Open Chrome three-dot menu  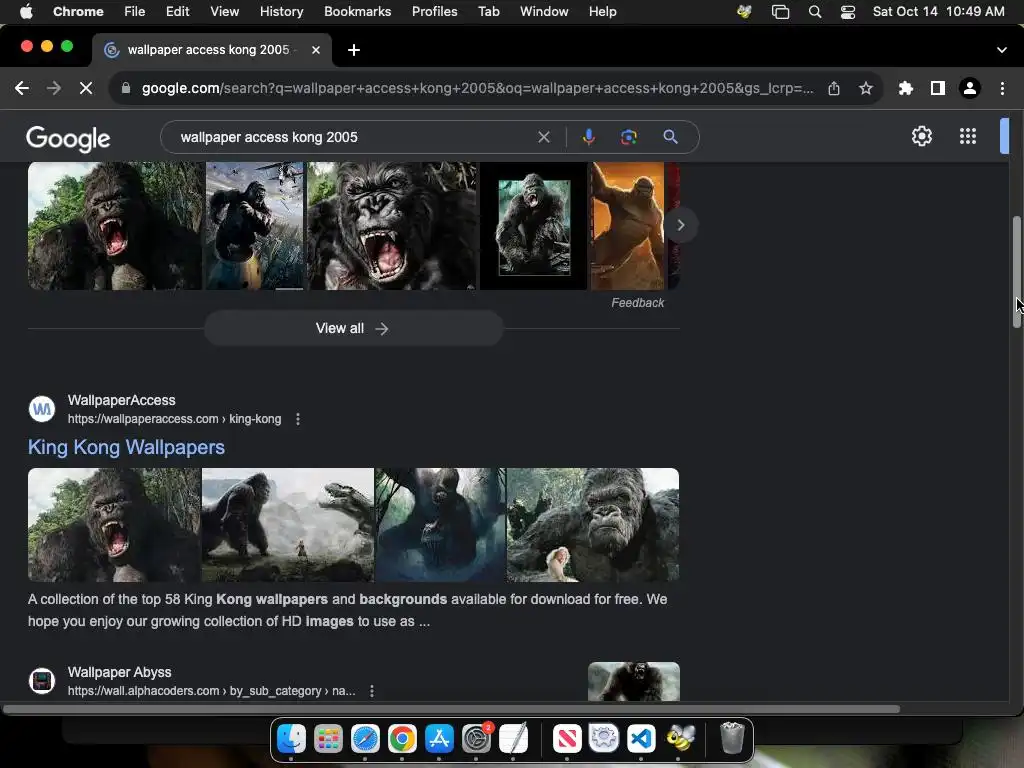click(1002, 88)
